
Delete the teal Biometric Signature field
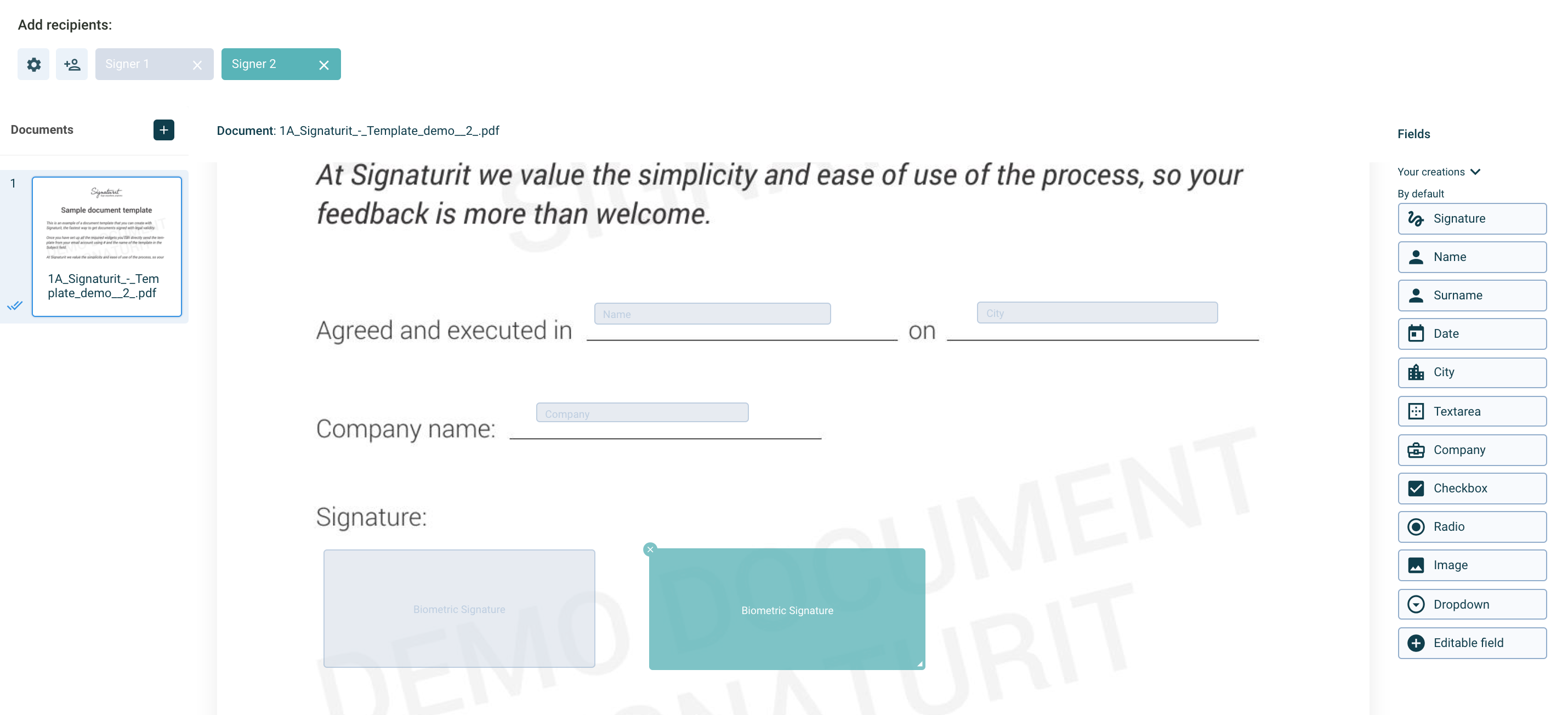[650, 549]
